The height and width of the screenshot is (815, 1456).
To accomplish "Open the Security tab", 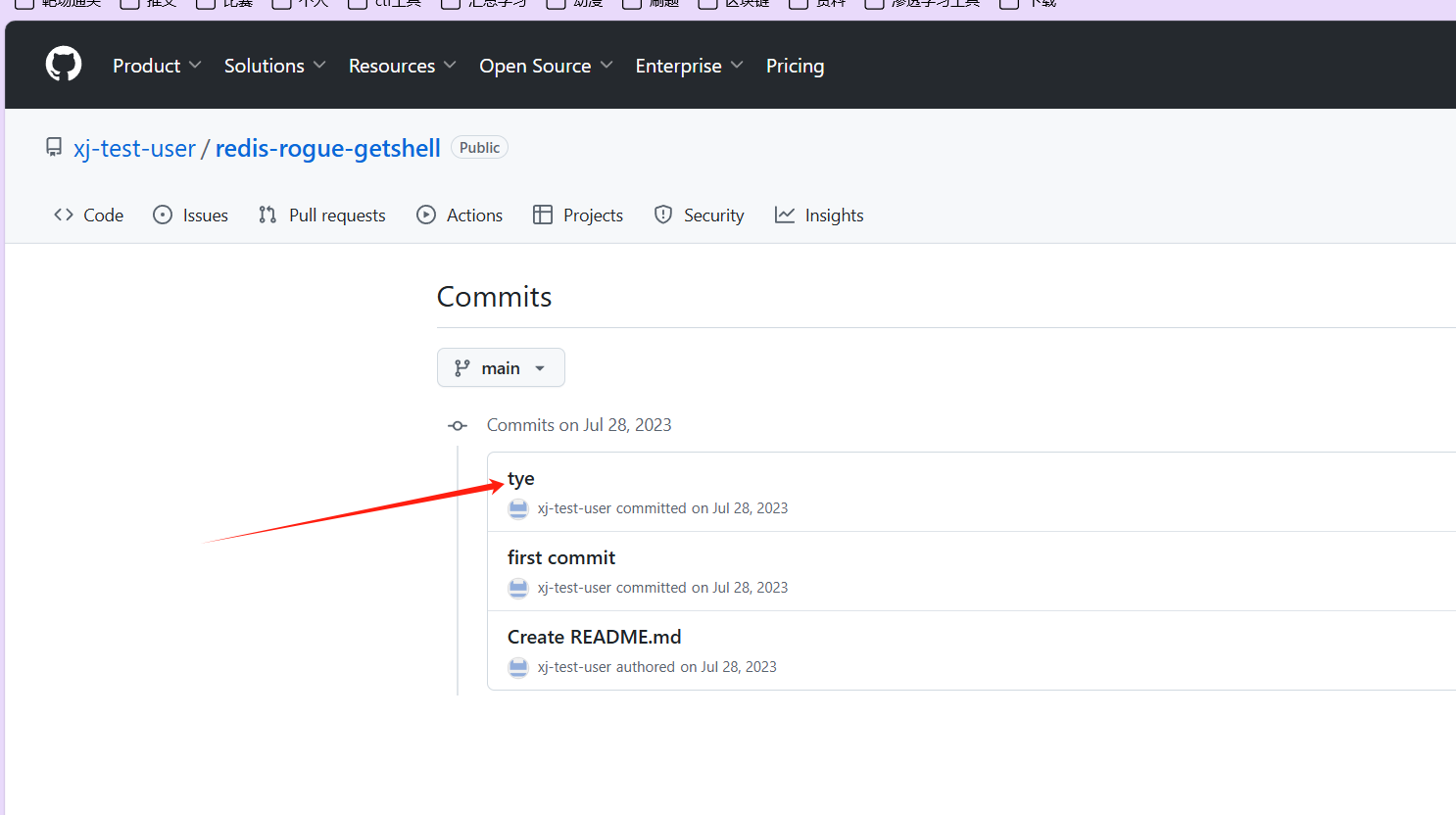I will pos(699,215).
